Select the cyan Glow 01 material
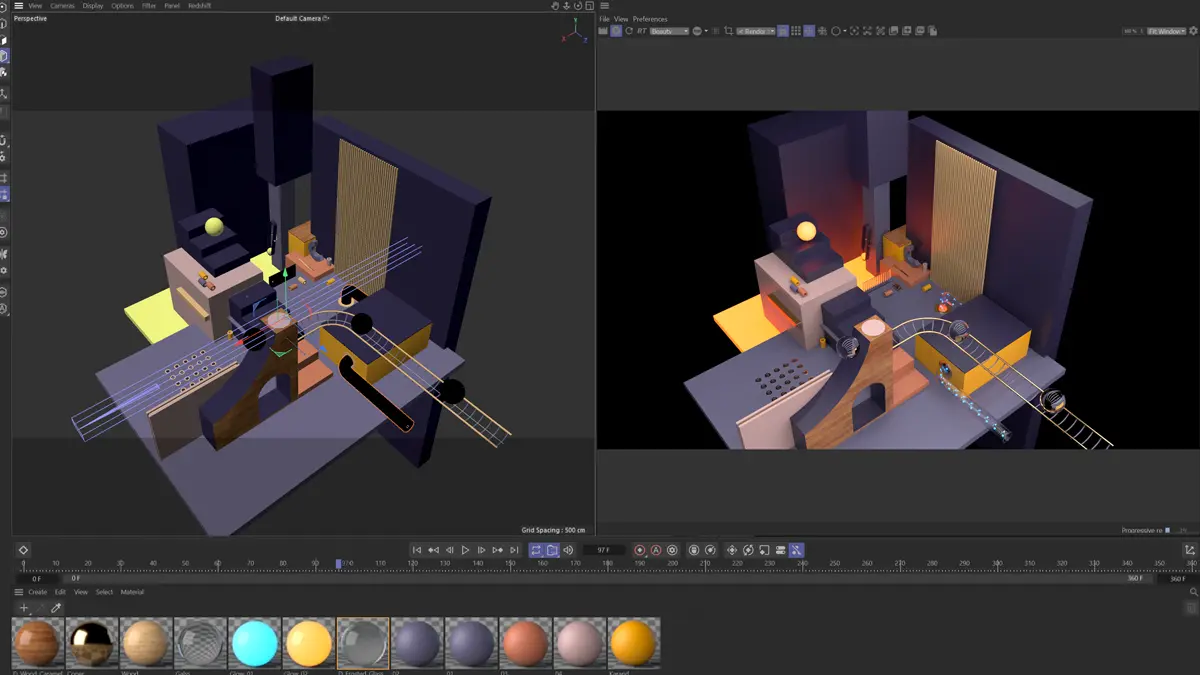Screen dimensions: 1200x675 coord(254,643)
